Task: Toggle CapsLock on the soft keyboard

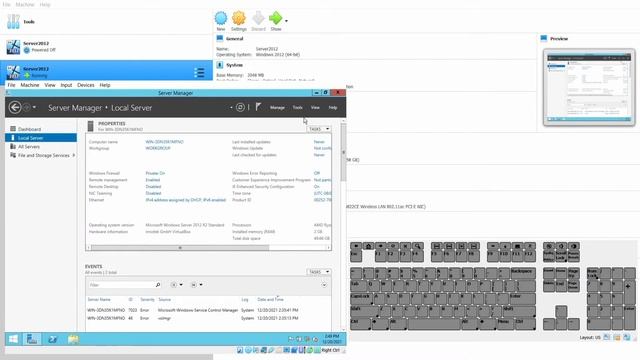Action: (362, 298)
